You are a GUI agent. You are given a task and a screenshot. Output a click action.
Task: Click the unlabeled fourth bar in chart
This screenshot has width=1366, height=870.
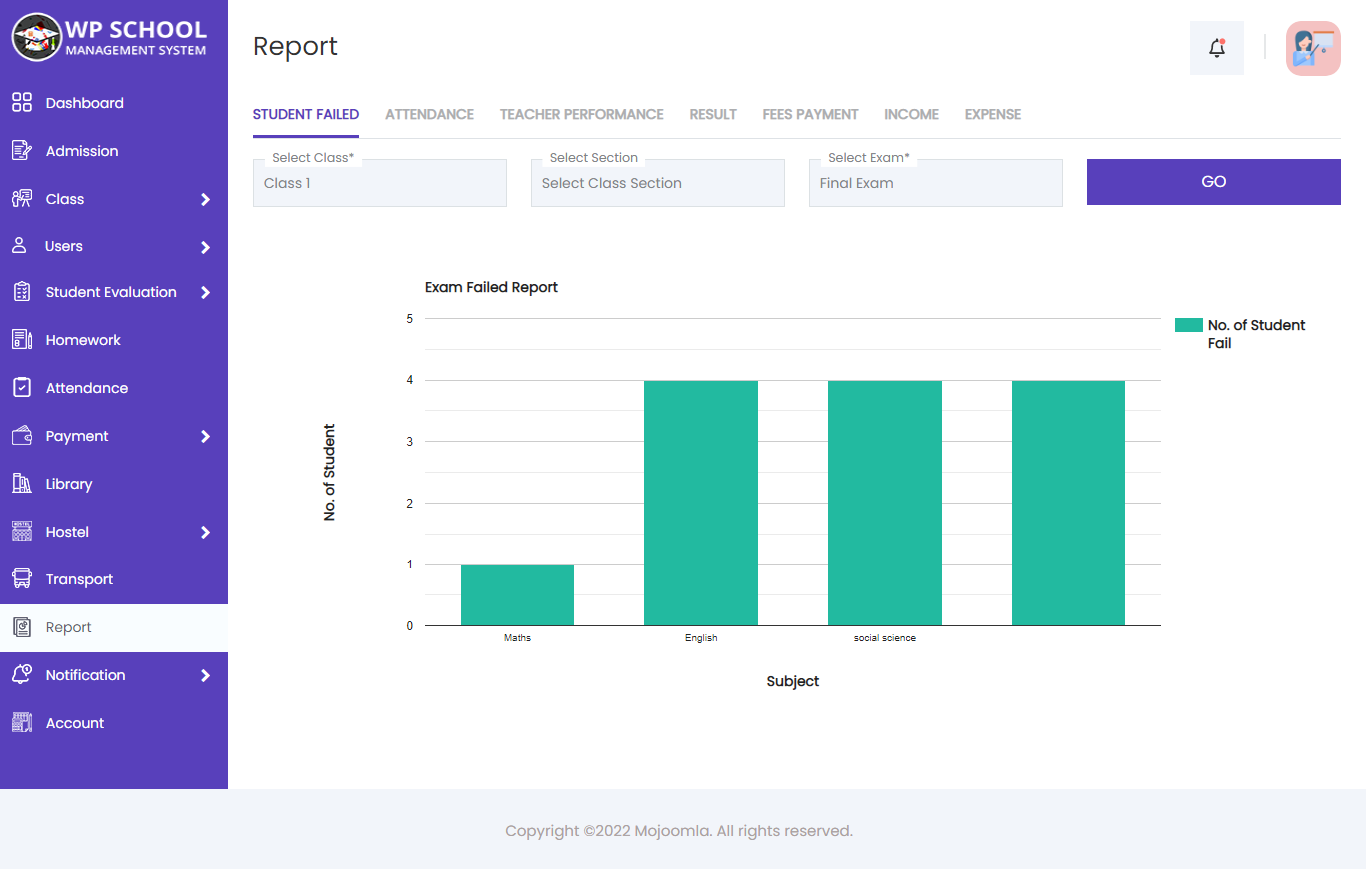point(1068,503)
